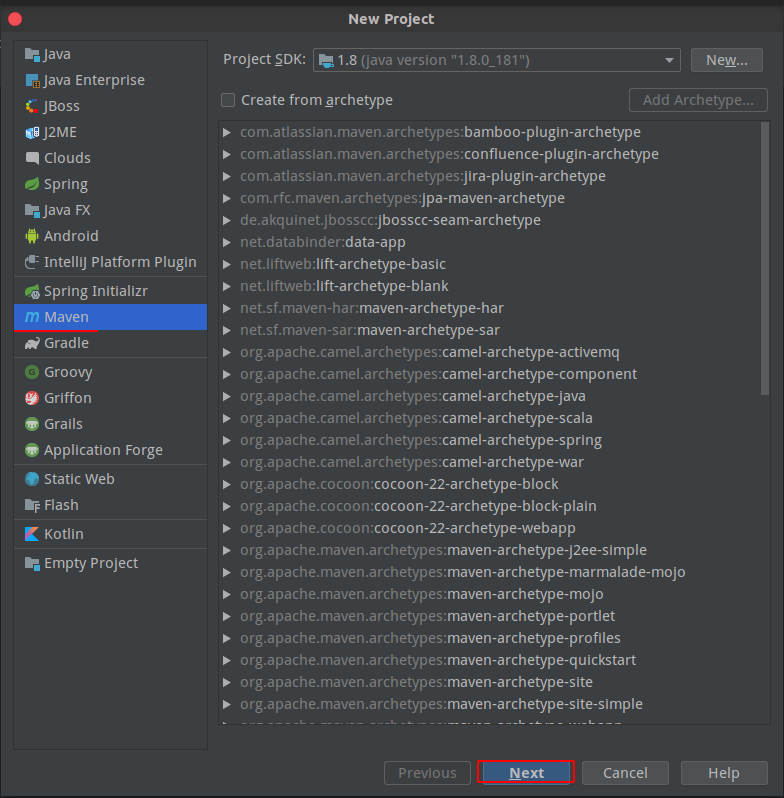Enable Create from archetype checkbox

[x=228, y=100]
